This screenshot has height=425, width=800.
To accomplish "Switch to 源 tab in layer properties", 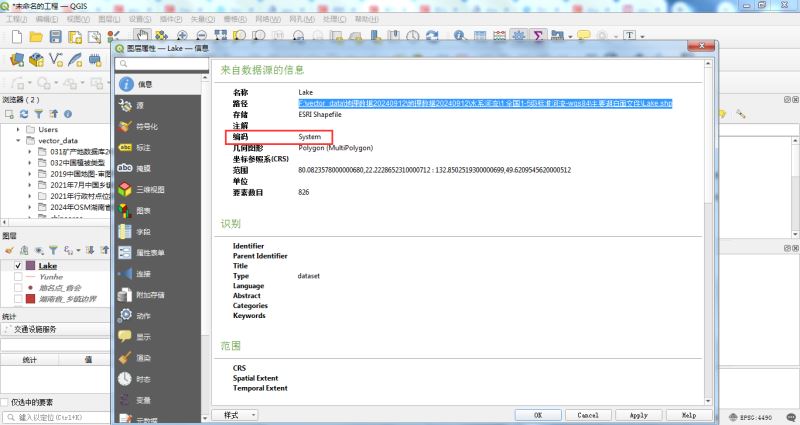I will 158,105.
